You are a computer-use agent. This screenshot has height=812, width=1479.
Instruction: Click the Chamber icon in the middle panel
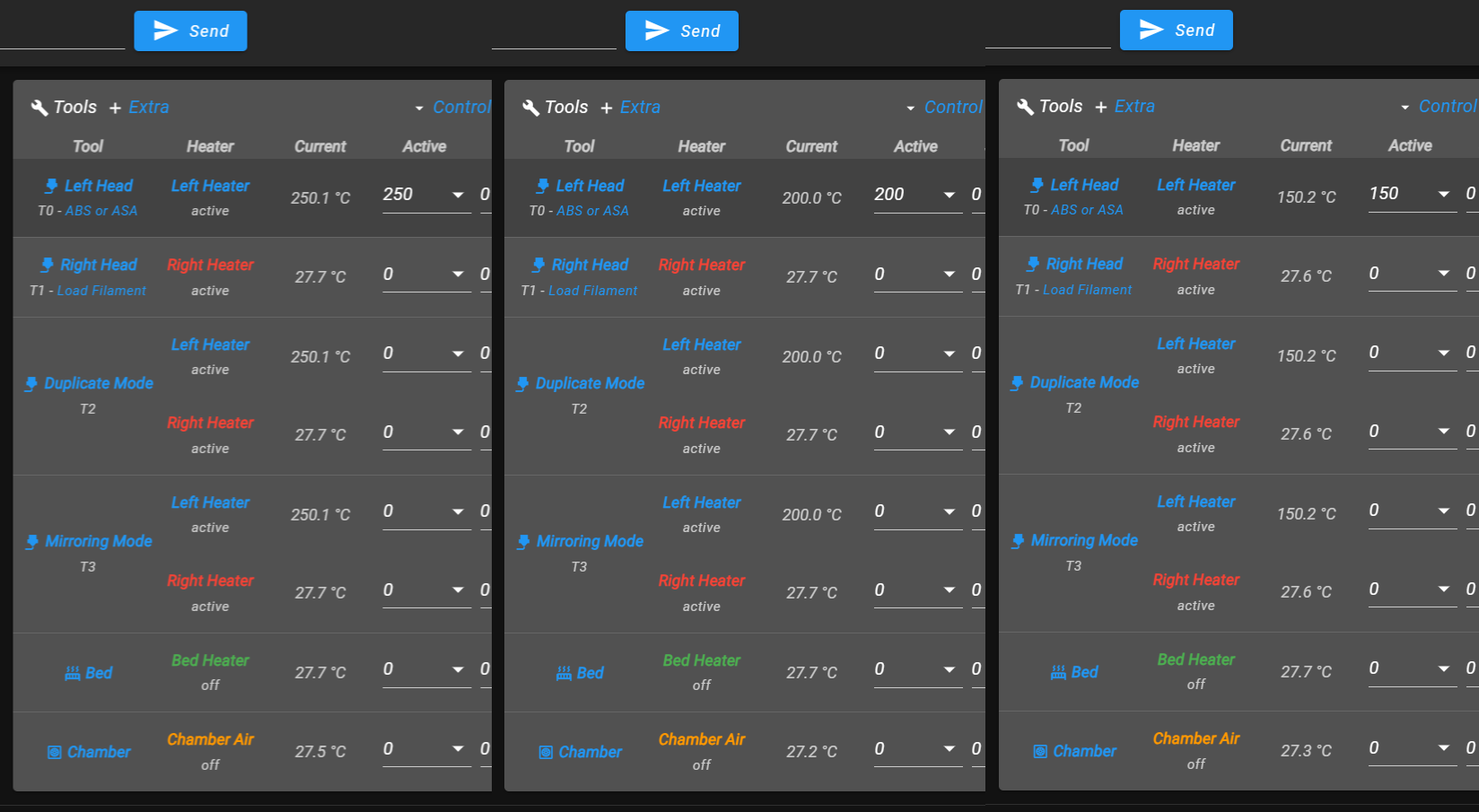pyautogui.click(x=546, y=752)
